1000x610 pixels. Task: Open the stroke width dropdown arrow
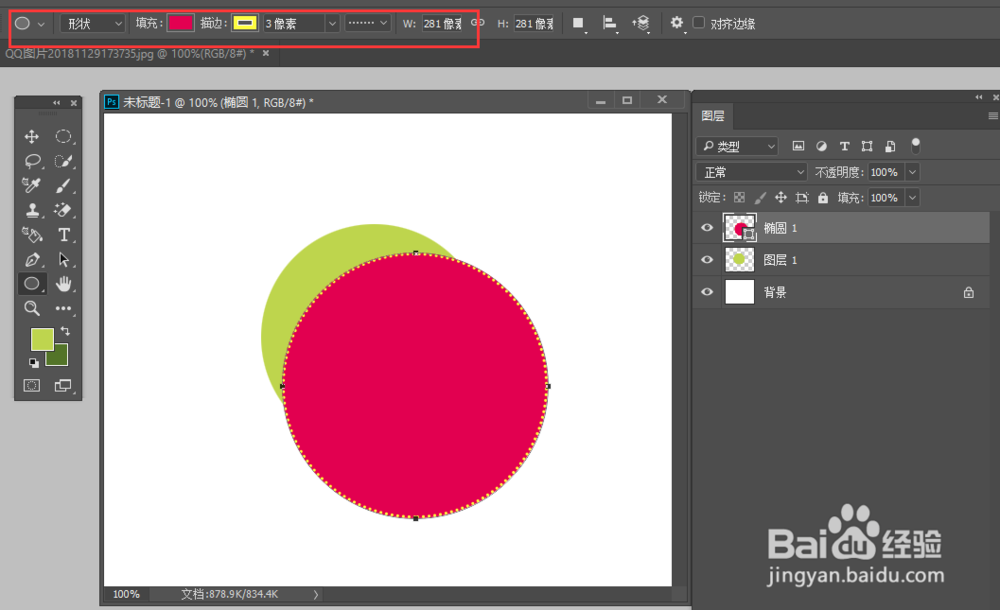point(332,24)
